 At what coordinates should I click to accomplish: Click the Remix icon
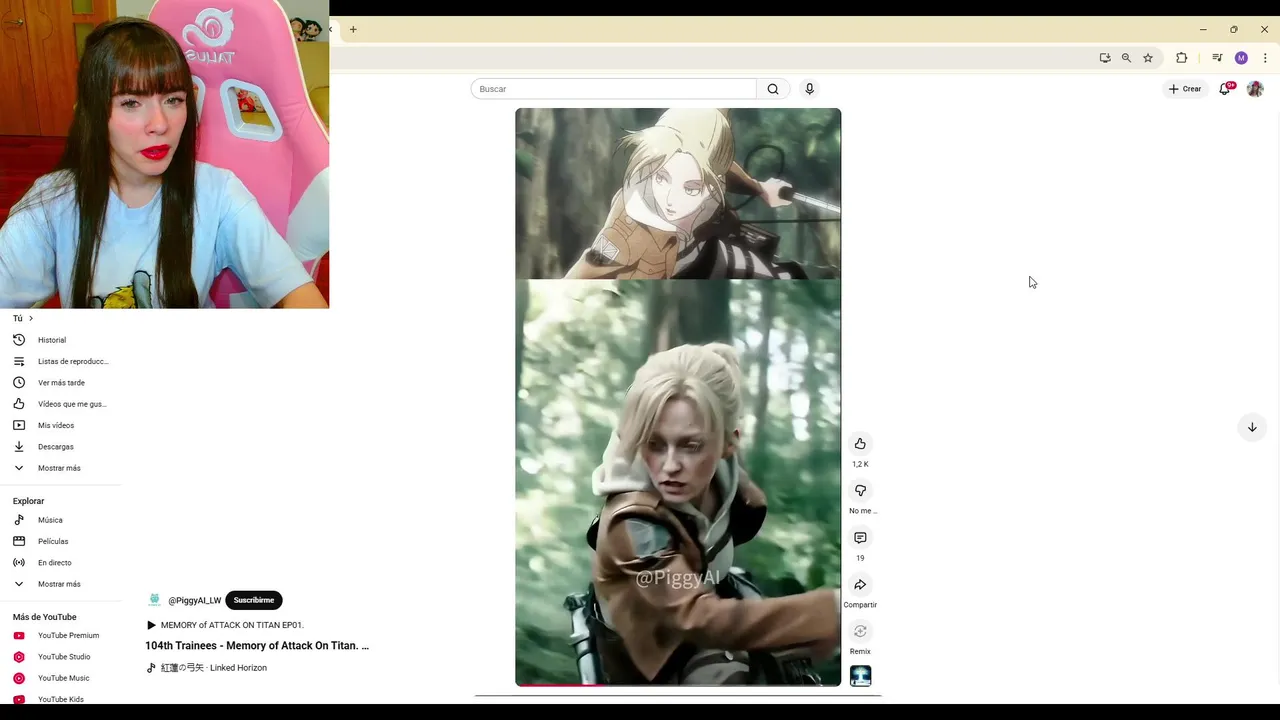[x=860, y=631]
